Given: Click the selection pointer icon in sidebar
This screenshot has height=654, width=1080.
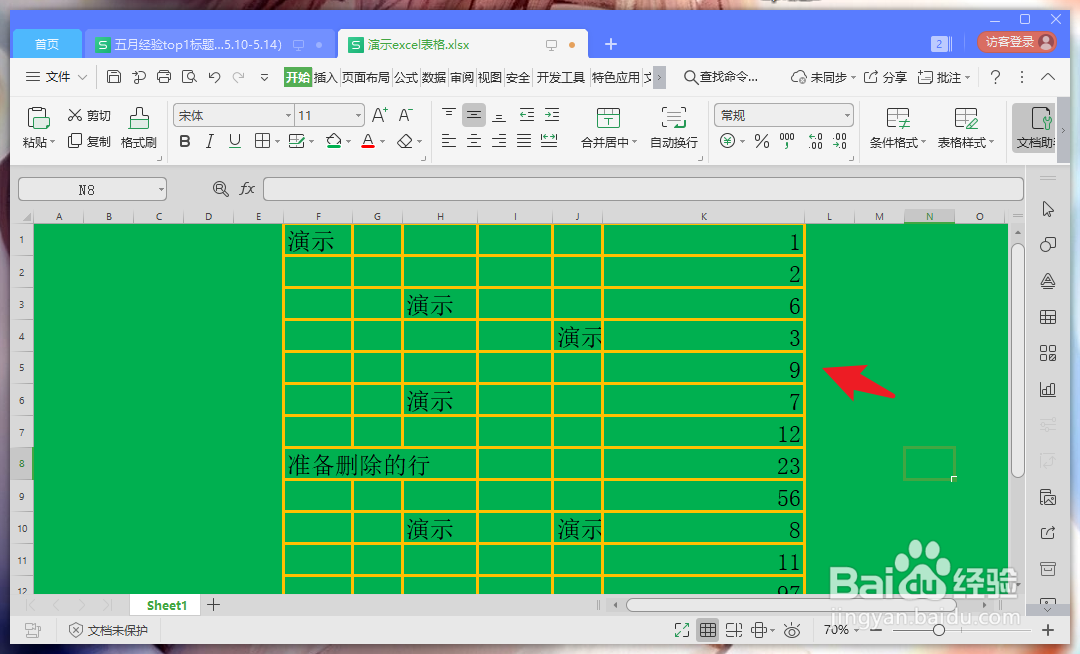Looking at the screenshot, I should tap(1048, 209).
